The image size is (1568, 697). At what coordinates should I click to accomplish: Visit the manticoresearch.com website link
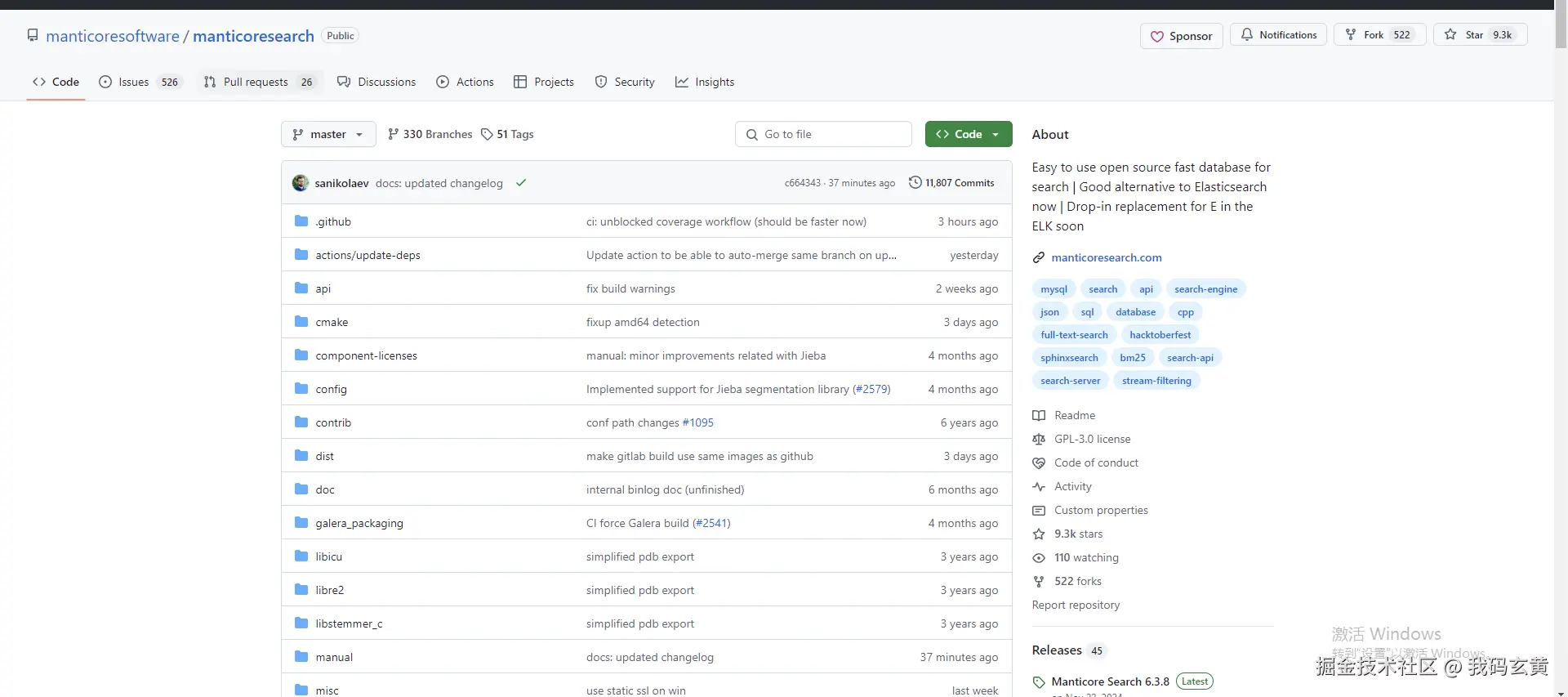pos(1107,257)
